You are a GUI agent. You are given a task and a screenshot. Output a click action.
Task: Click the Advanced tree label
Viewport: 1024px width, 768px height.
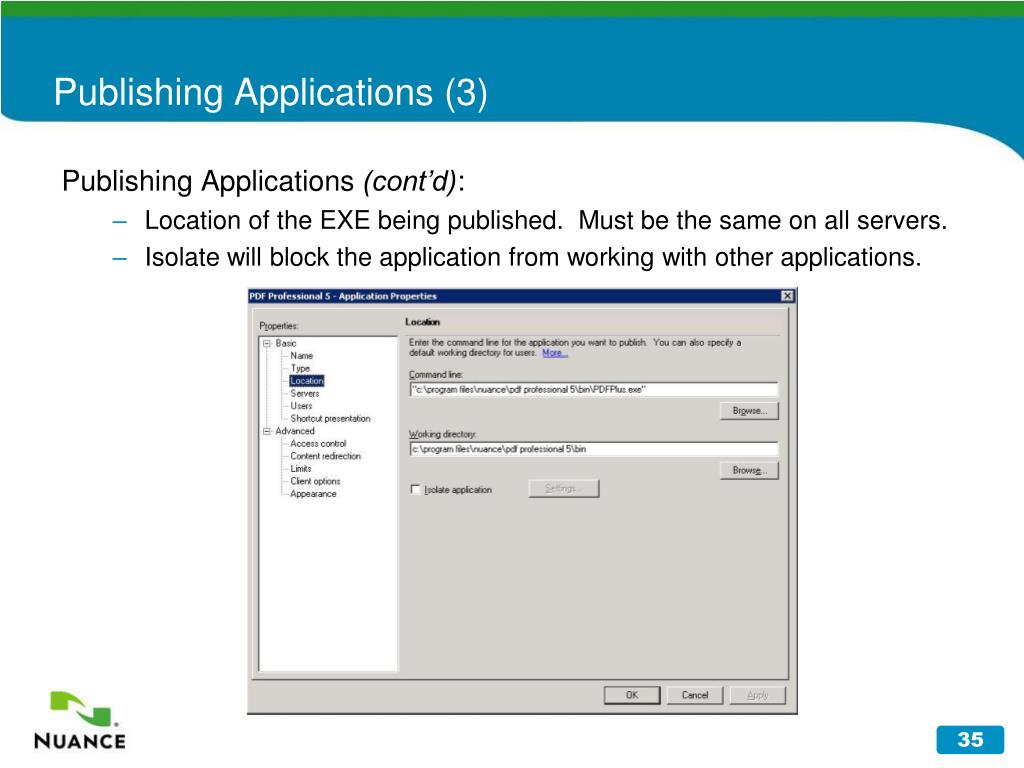pyautogui.click(x=295, y=431)
